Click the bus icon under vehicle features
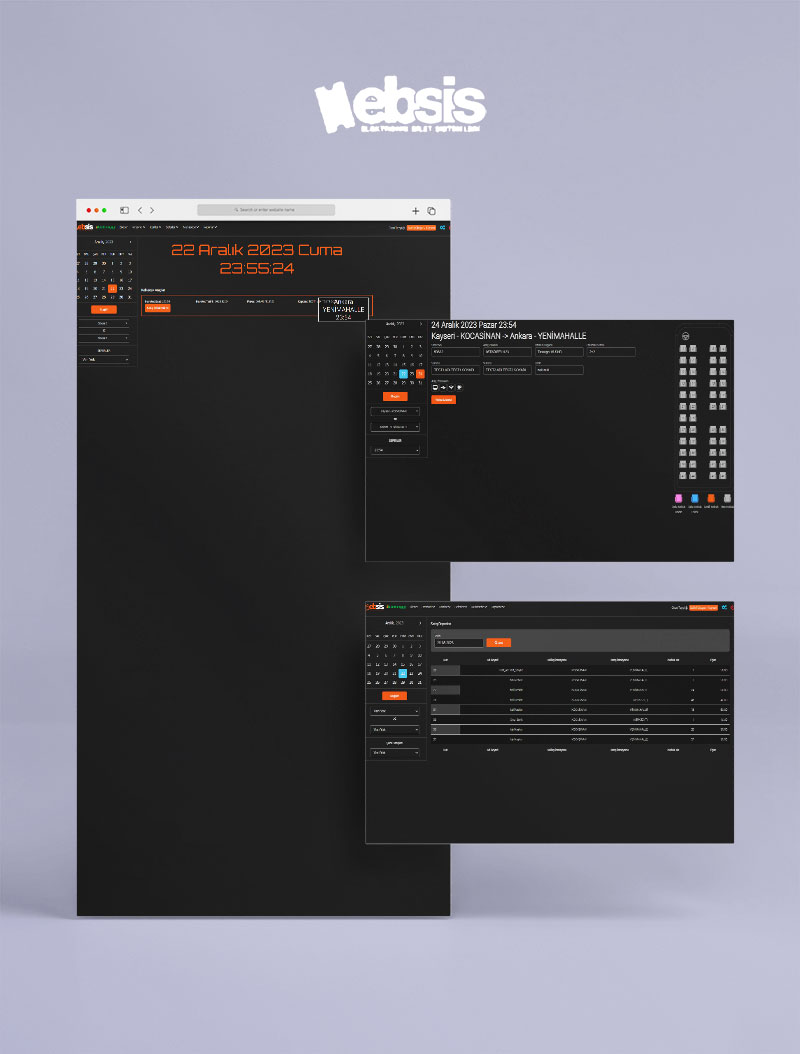Viewport: 800px width, 1054px height. [435, 387]
